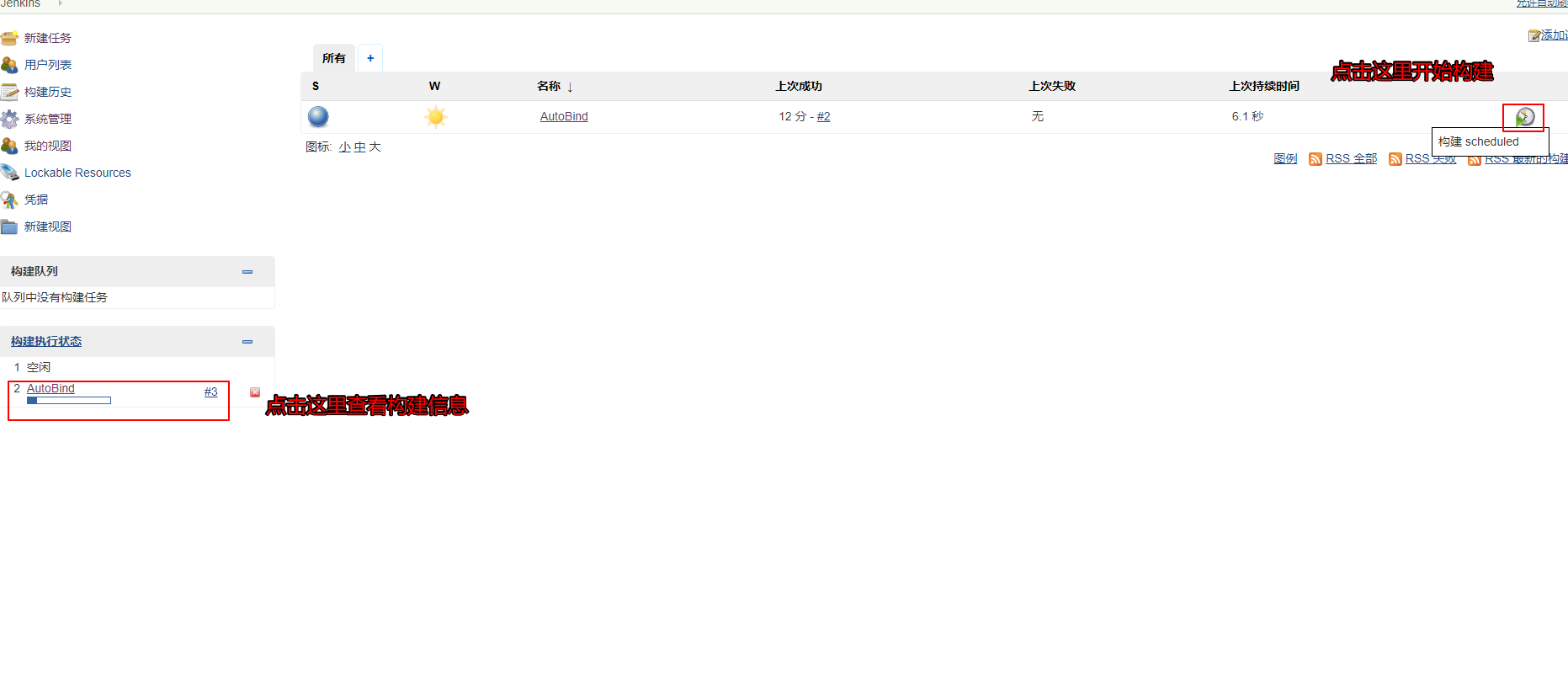The width and height of the screenshot is (1568, 698).
Task: Click the 构建队列 panel title
Action: pos(35,271)
